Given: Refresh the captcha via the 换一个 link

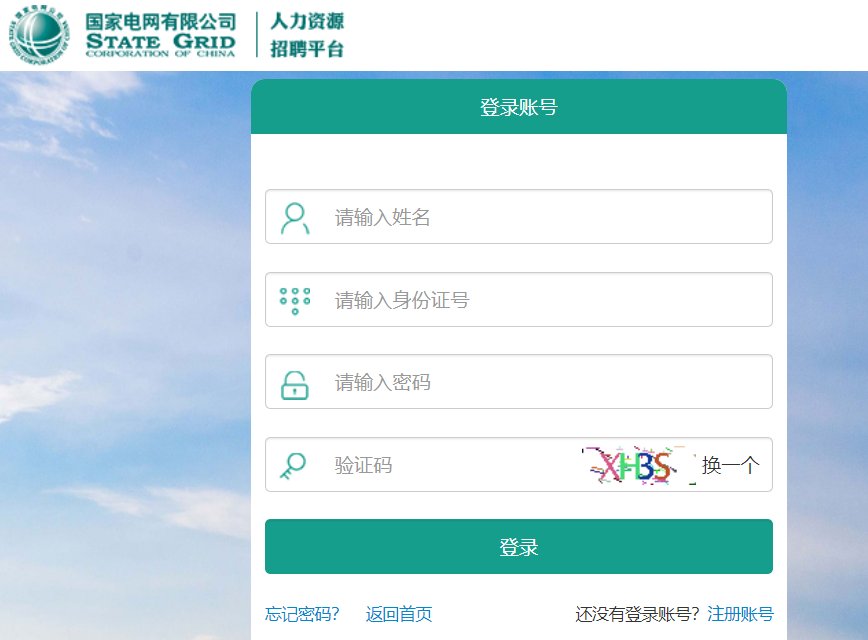Looking at the screenshot, I should click(733, 464).
